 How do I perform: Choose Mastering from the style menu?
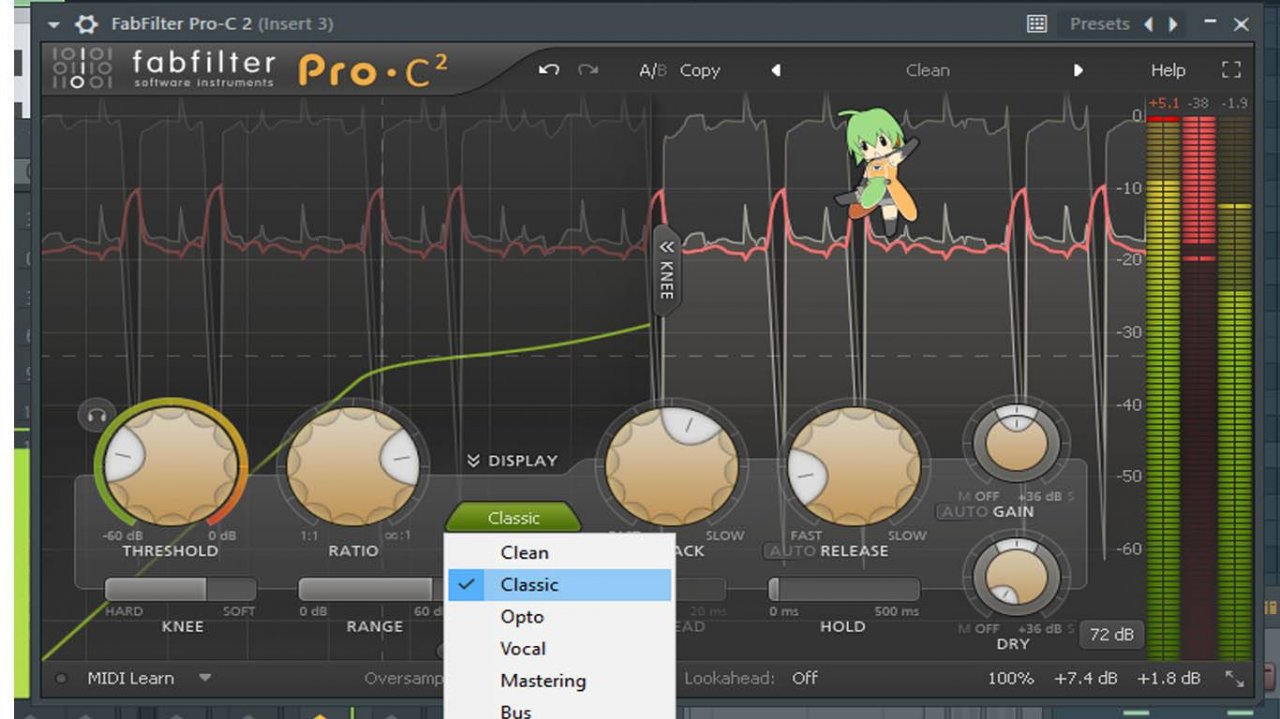click(x=560, y=680)
